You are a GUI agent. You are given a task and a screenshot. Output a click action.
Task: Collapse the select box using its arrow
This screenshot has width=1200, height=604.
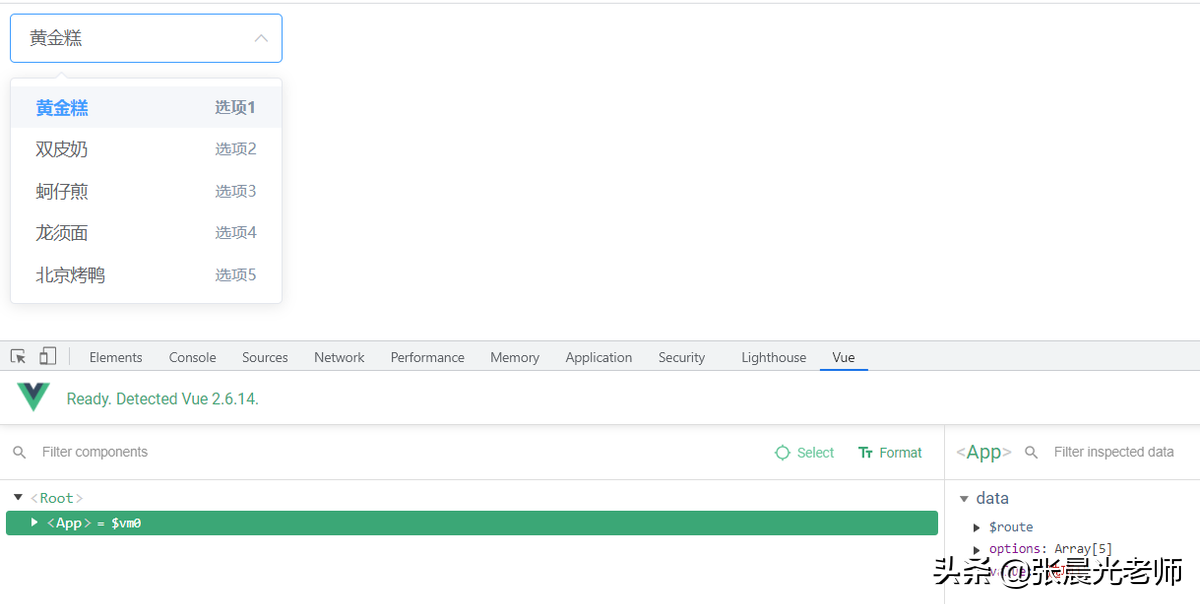coord(261,38)
